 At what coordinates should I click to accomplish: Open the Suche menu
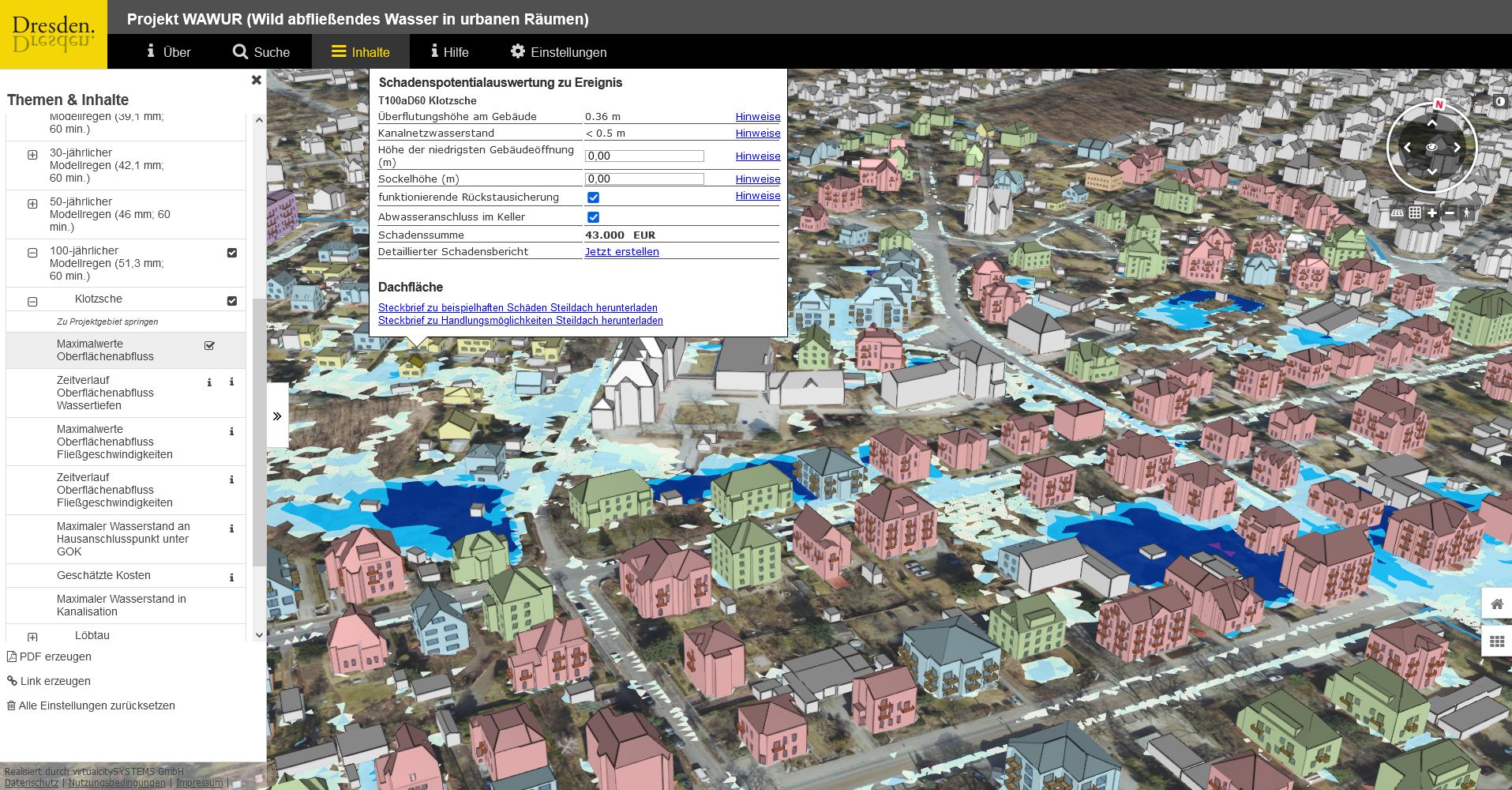(x=261, y=52)
